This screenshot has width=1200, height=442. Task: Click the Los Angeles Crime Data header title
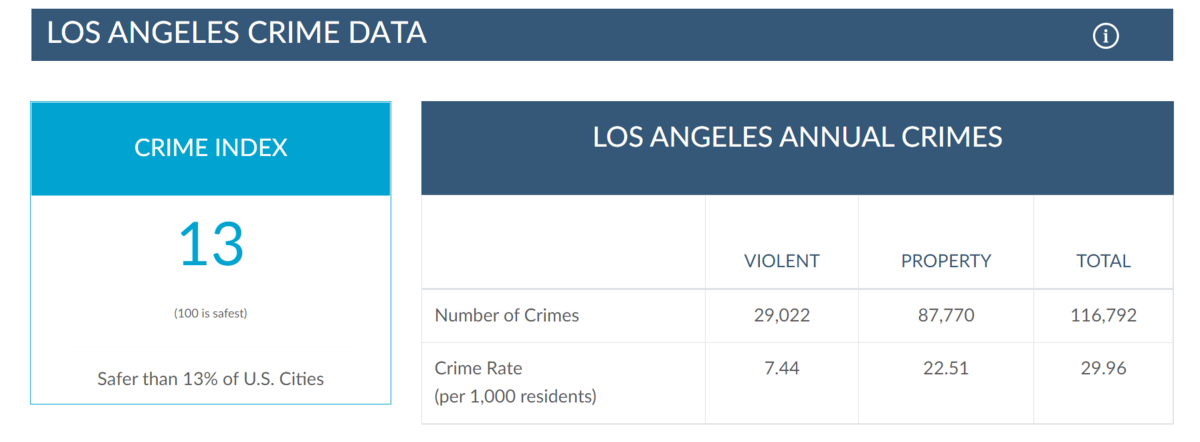(x=237, y=33)
